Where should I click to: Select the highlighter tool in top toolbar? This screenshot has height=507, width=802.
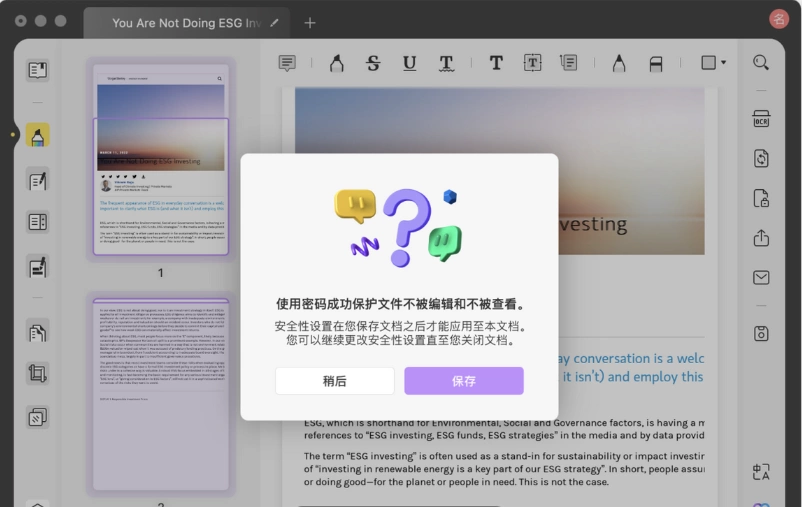click(x=337, y=63)
